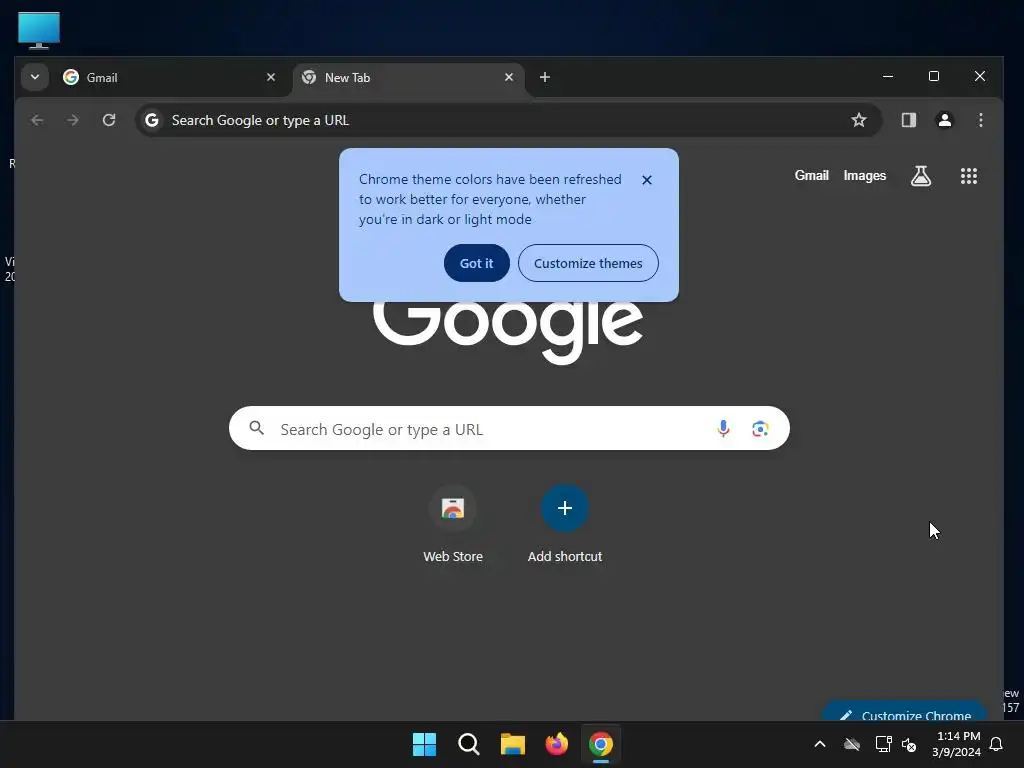
Task: Open the tab search dropdown arrow
Action: pyautogui.click(x=35, y=77)
